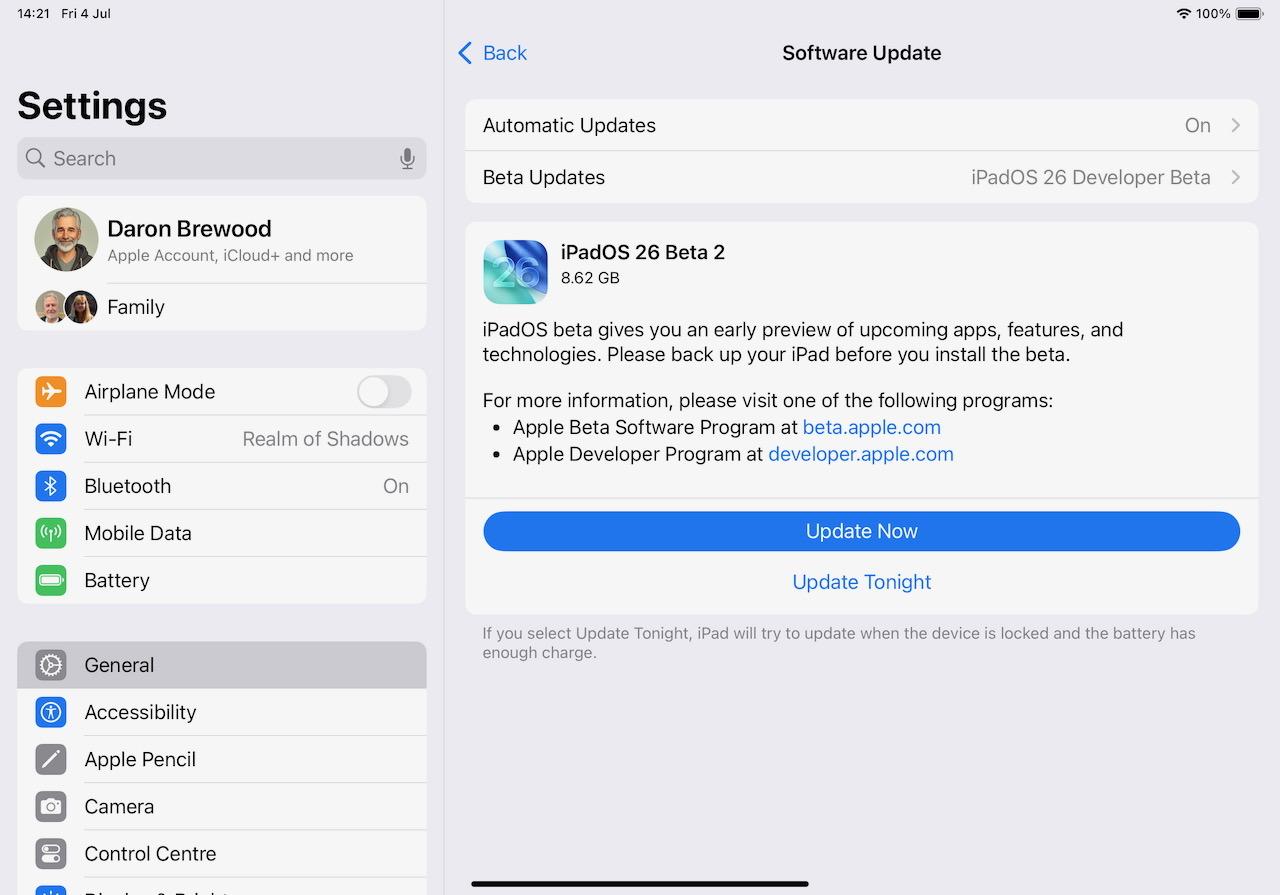This screenshot has width=1280, height=895.
Task: Tap the Airplane Mode icon
Action: 51,391
